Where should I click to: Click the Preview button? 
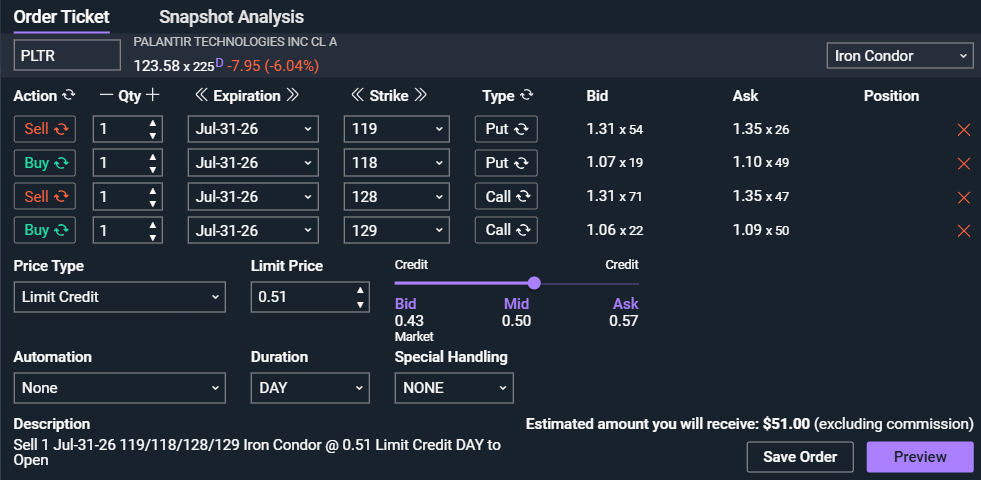(x=920, y=457)
